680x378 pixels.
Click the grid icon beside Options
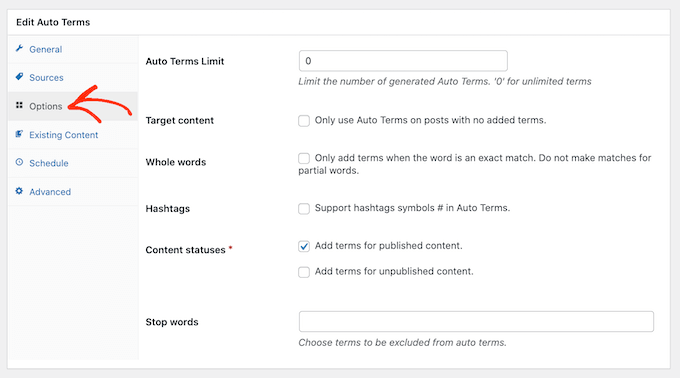click(x=19, y=105)
